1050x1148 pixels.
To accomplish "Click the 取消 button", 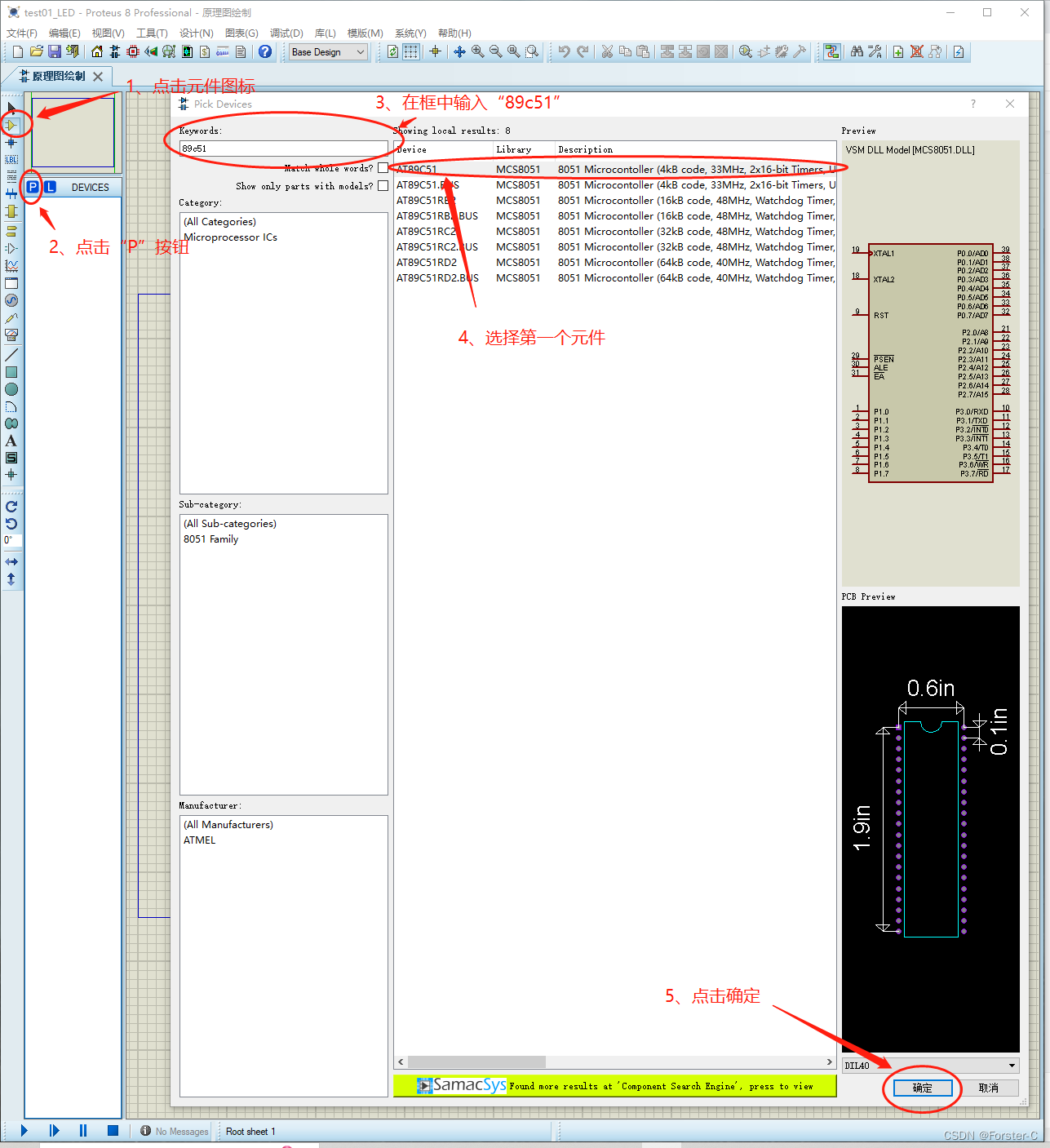I will pos(989,1088).
